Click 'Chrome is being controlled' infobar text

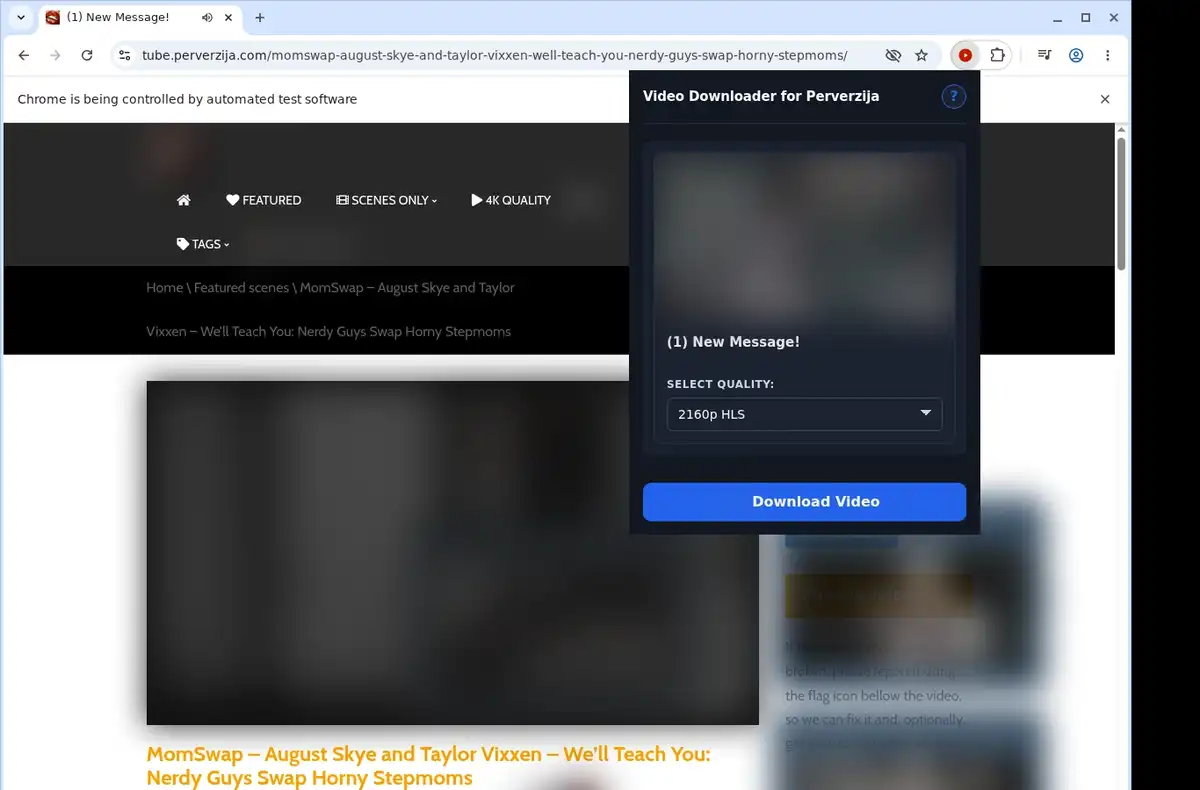pos(187,99)
